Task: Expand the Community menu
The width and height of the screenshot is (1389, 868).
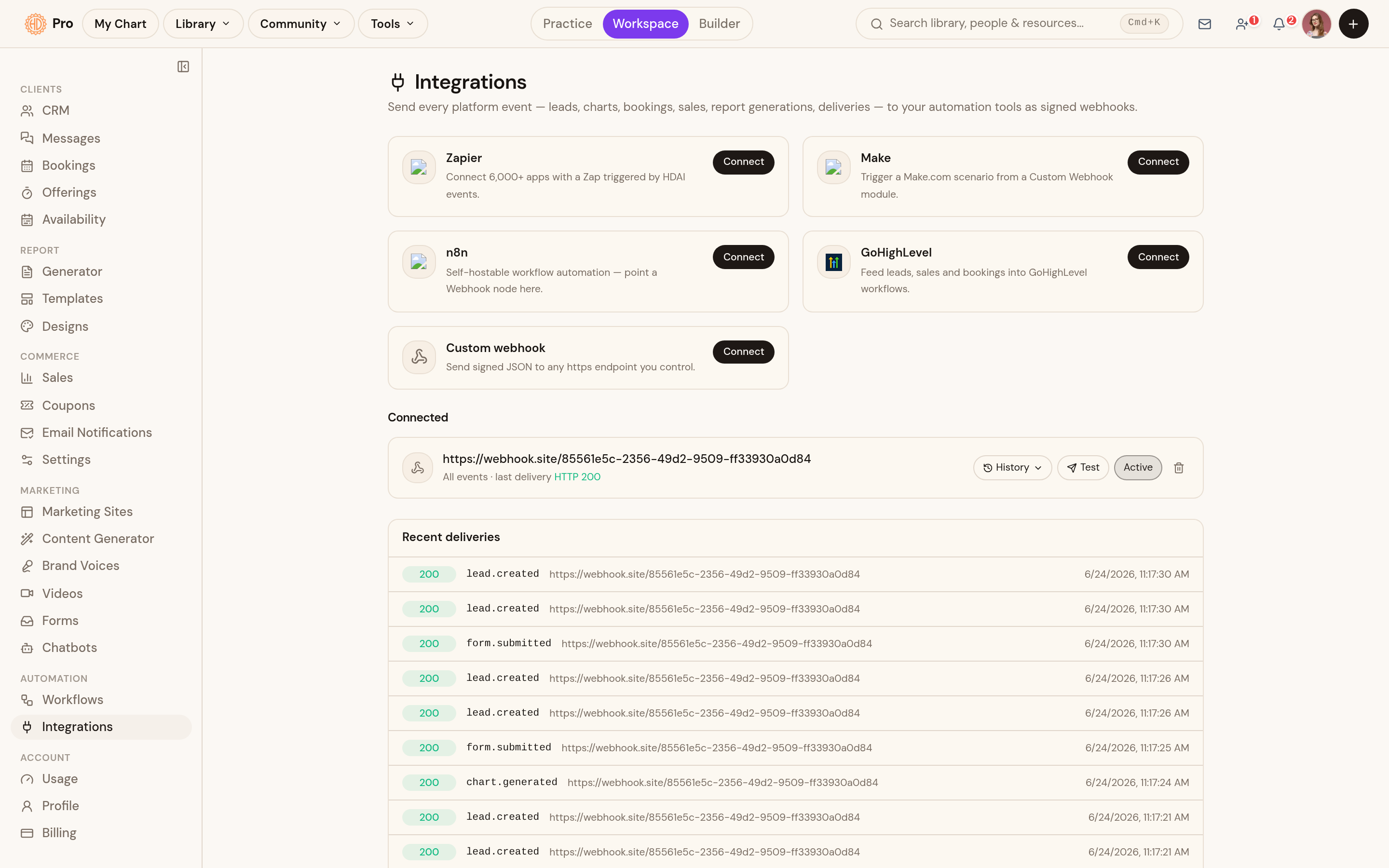Action: 301,24
